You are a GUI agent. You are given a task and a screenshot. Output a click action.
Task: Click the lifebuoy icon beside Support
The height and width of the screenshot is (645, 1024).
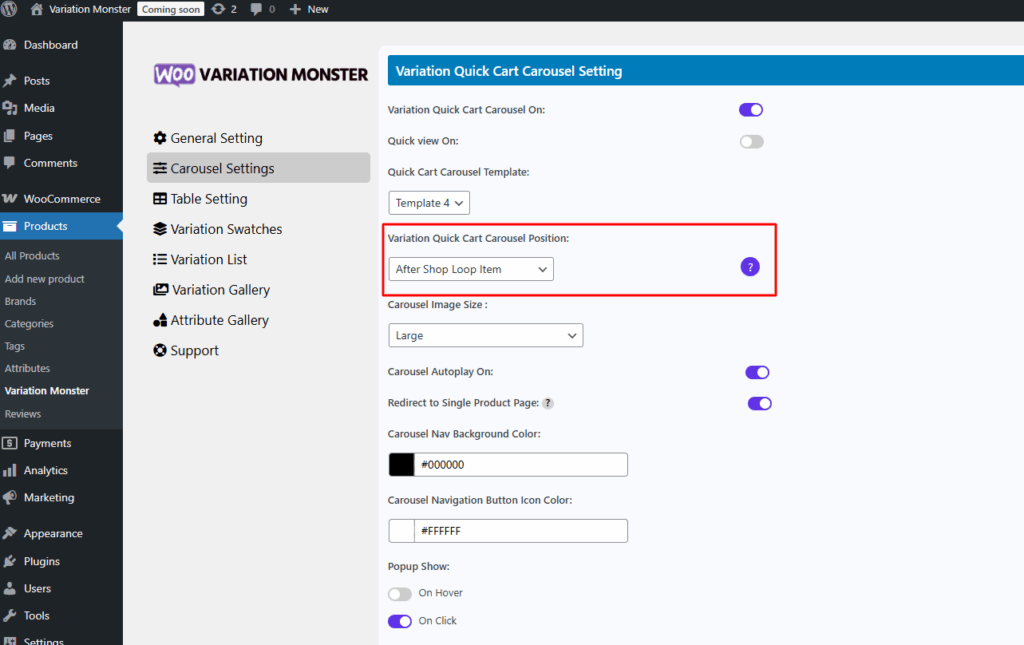click(x=160, y=351)
